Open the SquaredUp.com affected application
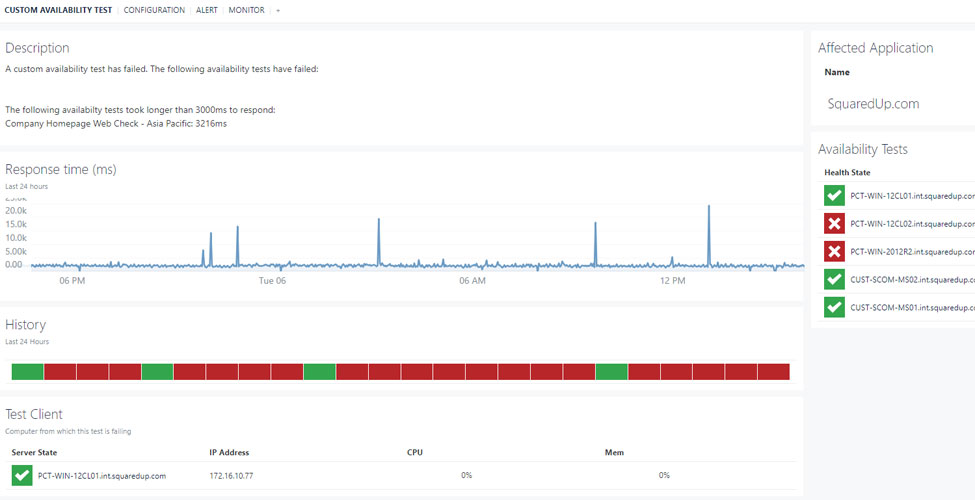This screenshot has height=500, width=975. 873,104
